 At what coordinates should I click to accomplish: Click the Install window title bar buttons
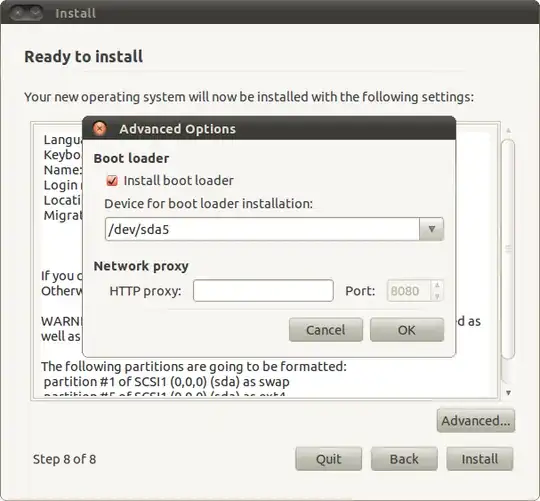tap(26, 13)
